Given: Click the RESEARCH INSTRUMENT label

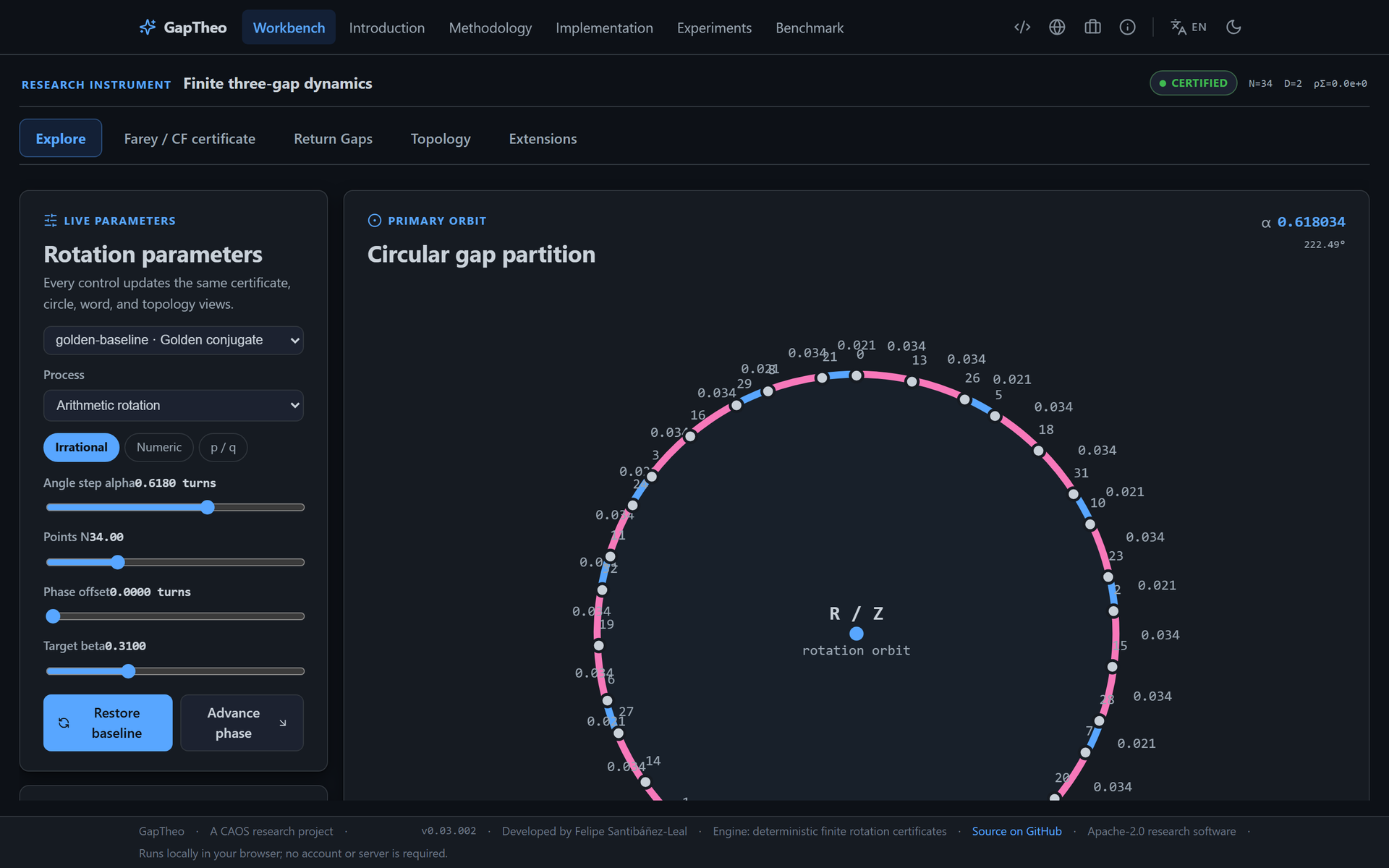Looking at the screenshot, I should (x=96, y=85).
